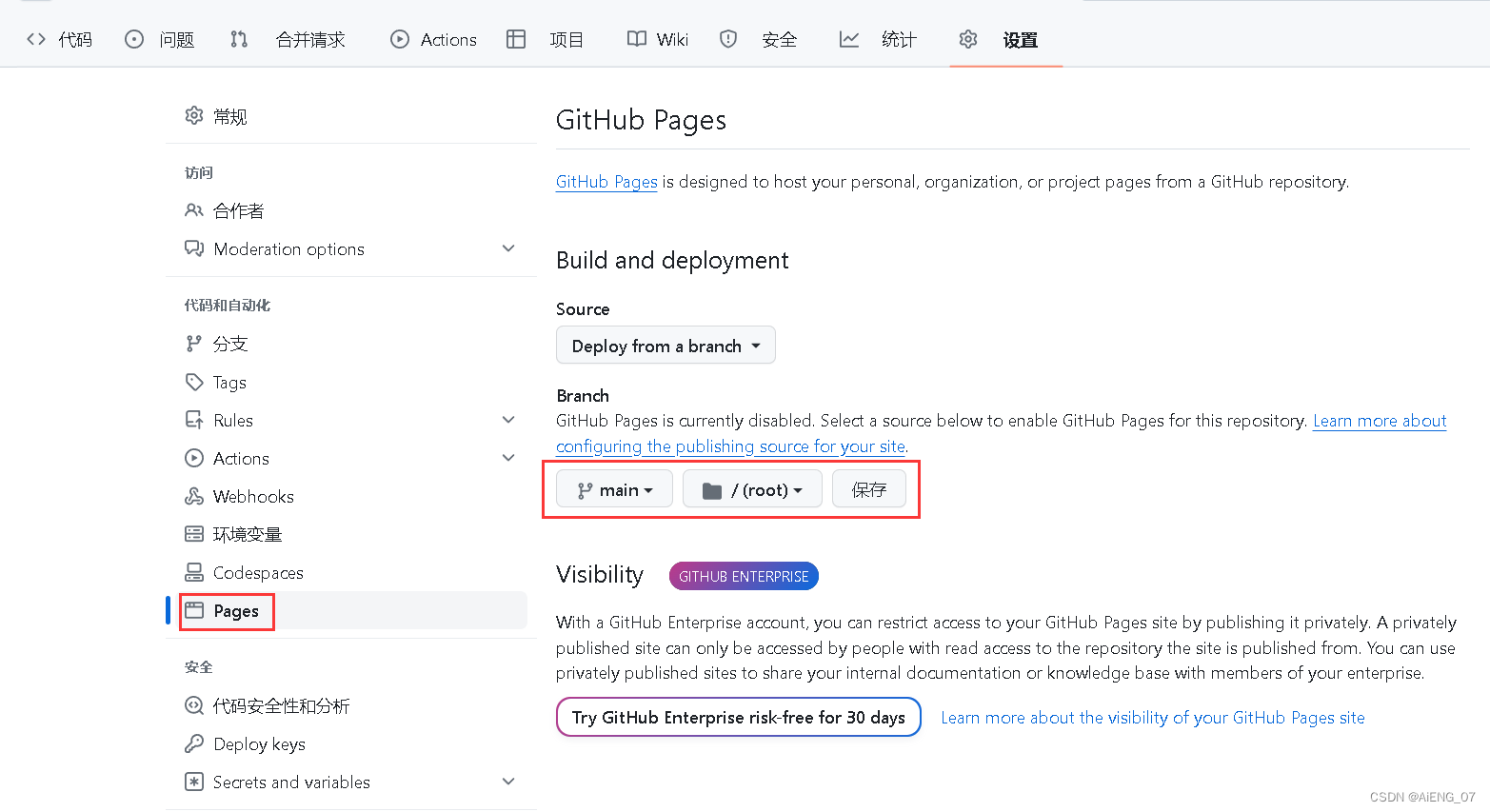1490x812 pixels.
Task: Expand the Rules section chevron
Action: (x=508, y=420)
